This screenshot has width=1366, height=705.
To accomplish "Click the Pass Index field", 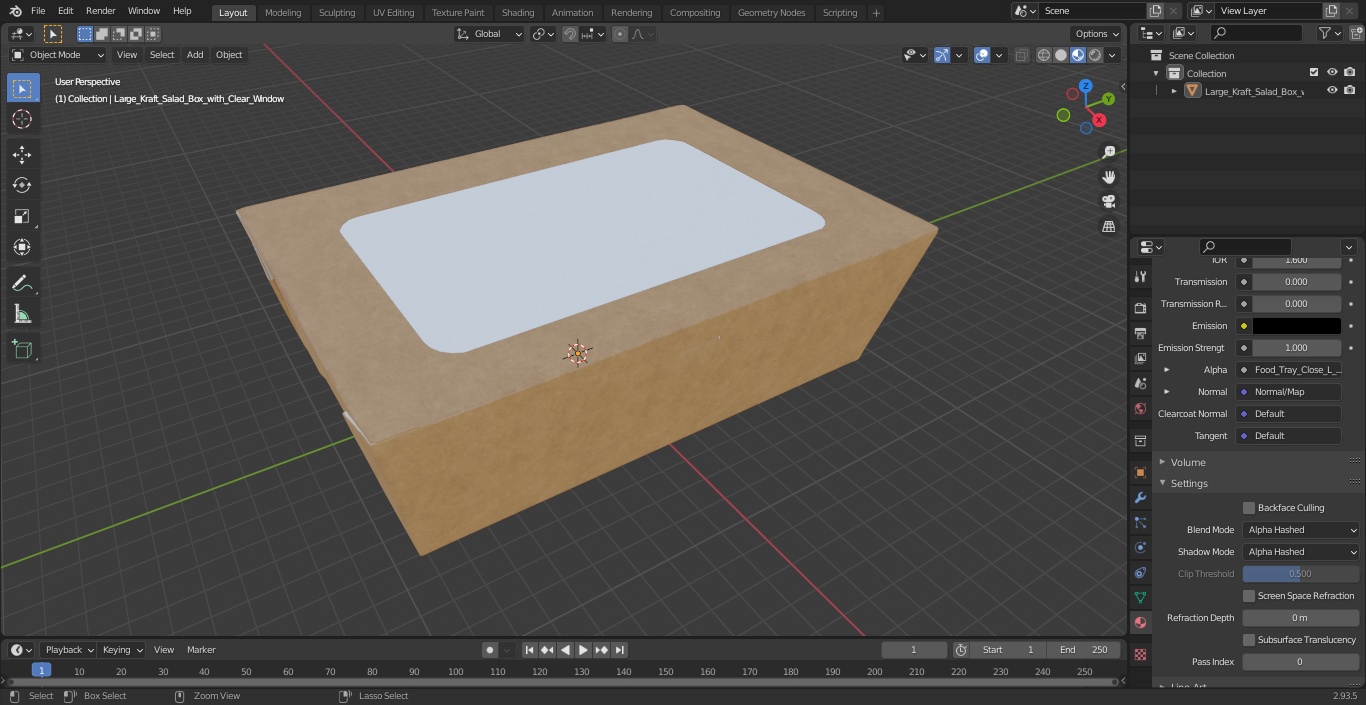I will coord(1300,662).
